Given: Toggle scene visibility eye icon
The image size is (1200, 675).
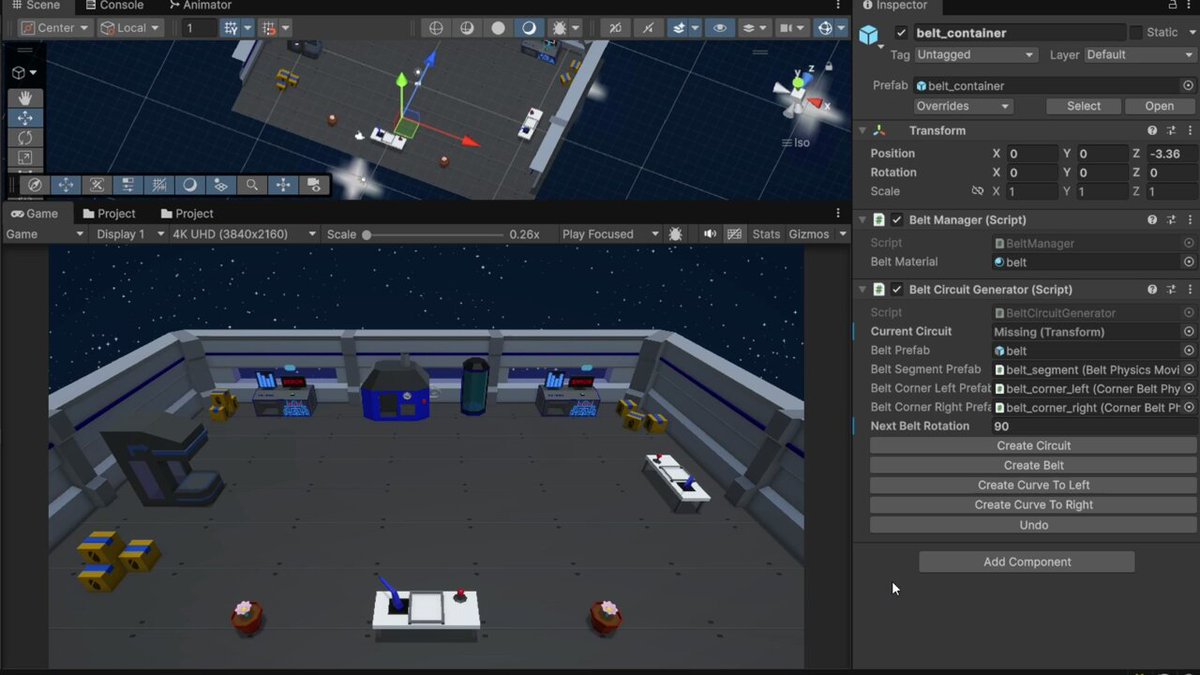Looking at the screenshot, I should 719,28.
